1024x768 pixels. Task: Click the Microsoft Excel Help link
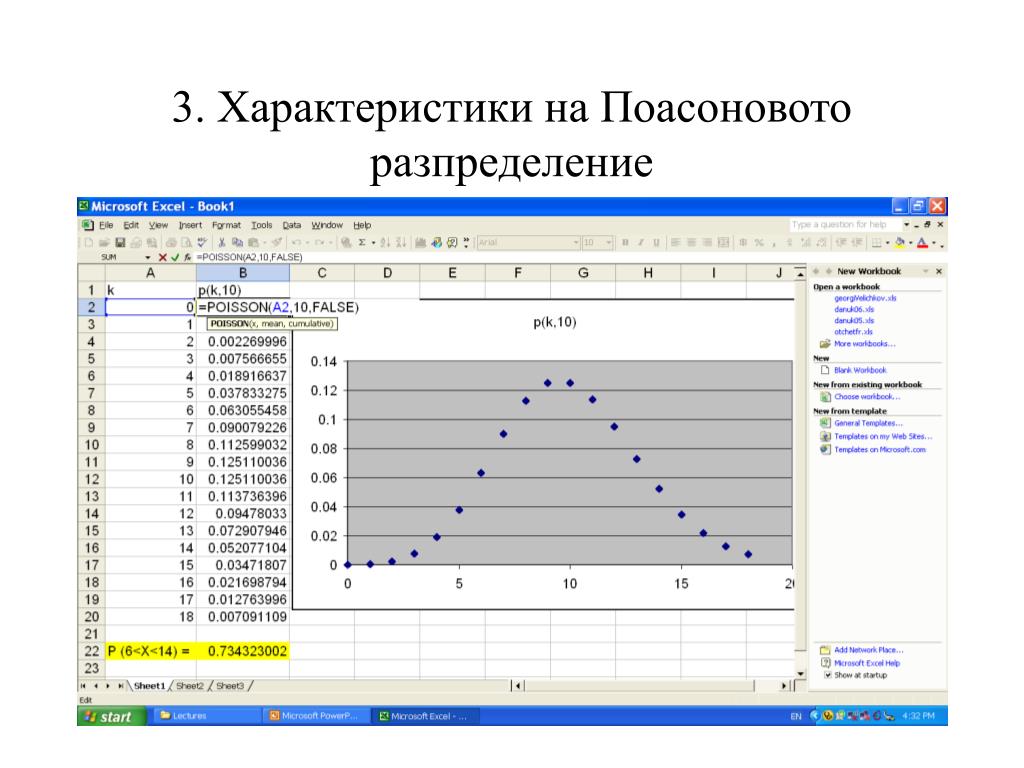click(x=867, y=663)
